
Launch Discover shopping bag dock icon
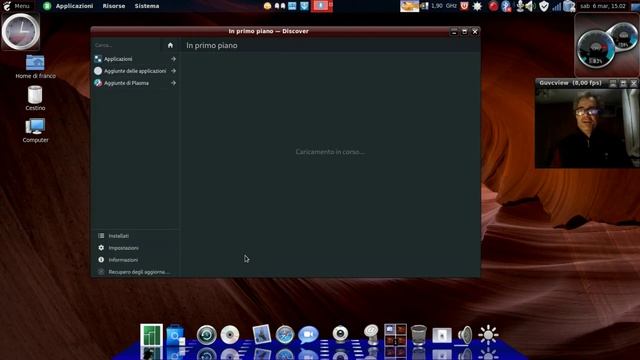(176, 336)
